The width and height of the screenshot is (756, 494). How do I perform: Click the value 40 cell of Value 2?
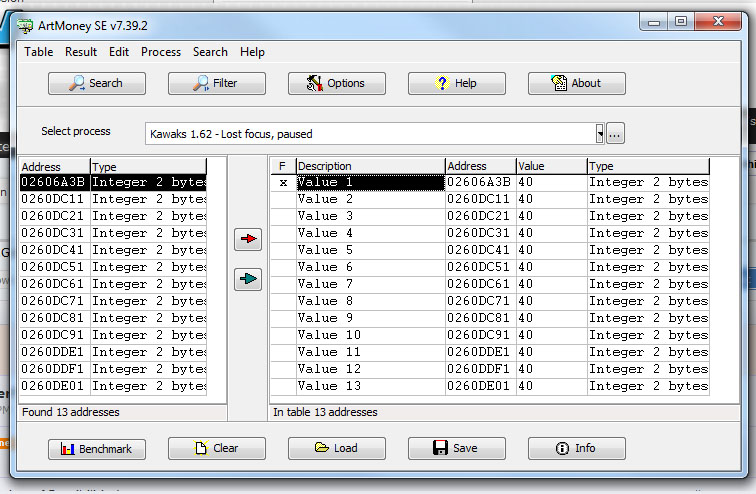point(552,200)
